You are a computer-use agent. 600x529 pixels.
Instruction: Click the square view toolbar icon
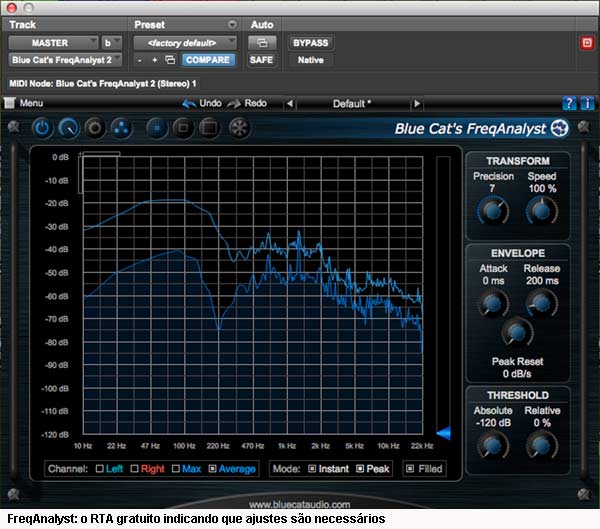tap(183, 128)
